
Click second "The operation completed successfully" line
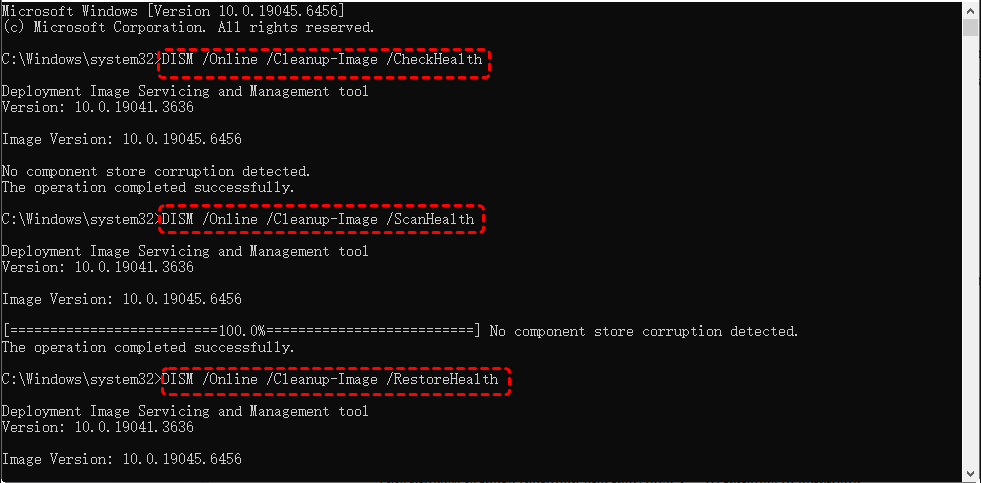[148, 347]
